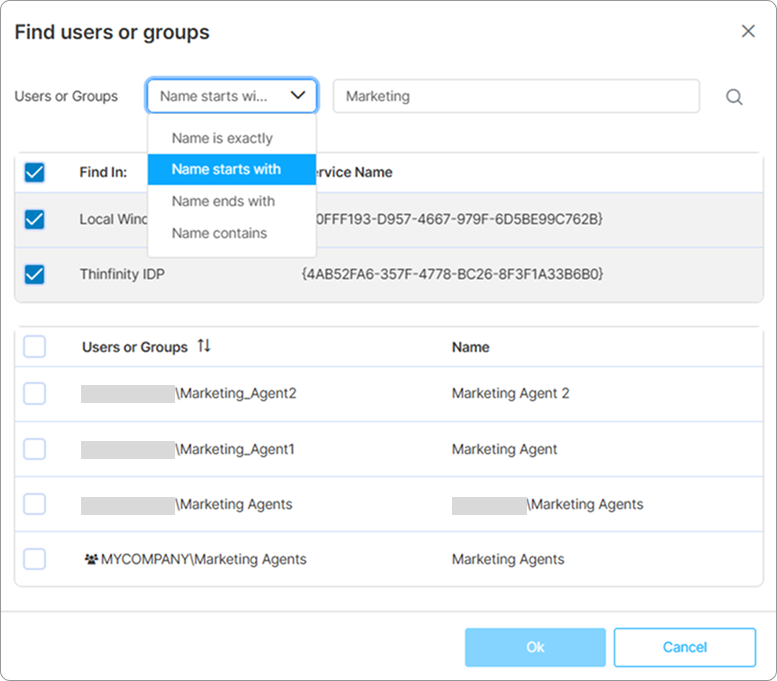
Task: Click the Name column header
Action: (x=470, y=347)
